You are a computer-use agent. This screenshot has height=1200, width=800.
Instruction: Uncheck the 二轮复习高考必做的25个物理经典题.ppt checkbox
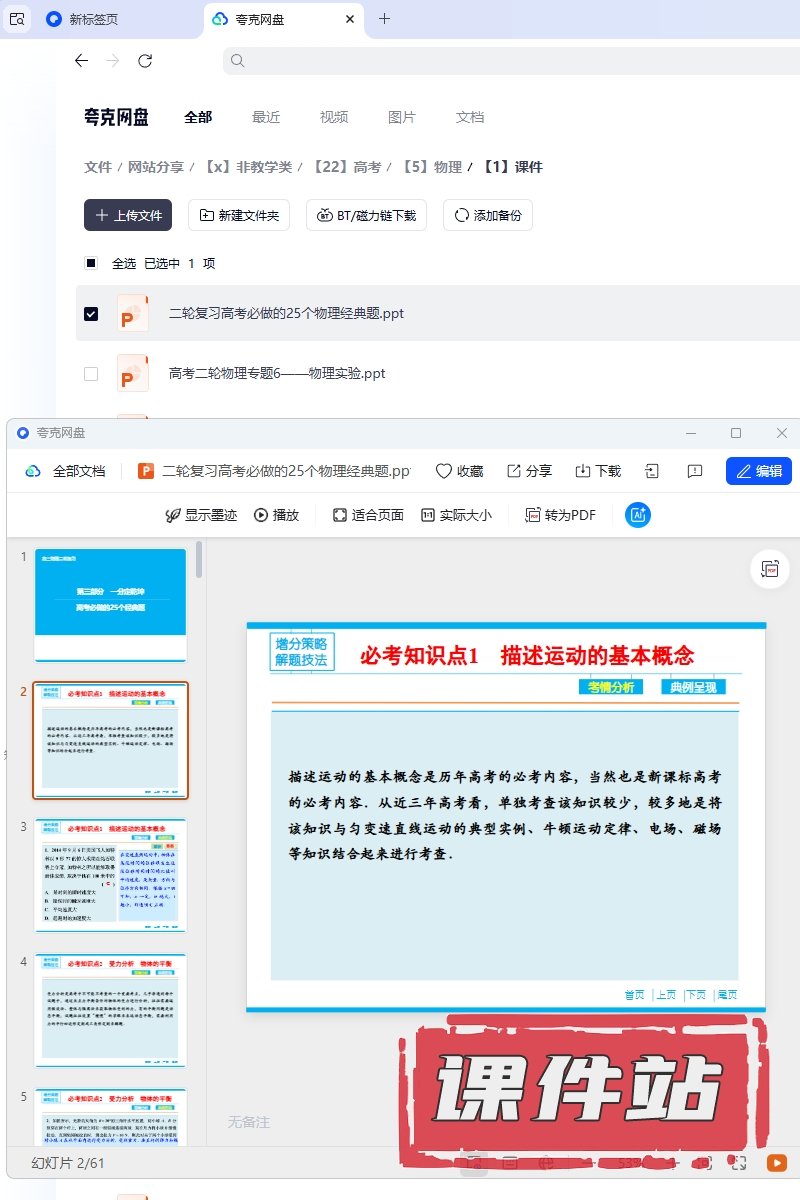coord(91,313)
